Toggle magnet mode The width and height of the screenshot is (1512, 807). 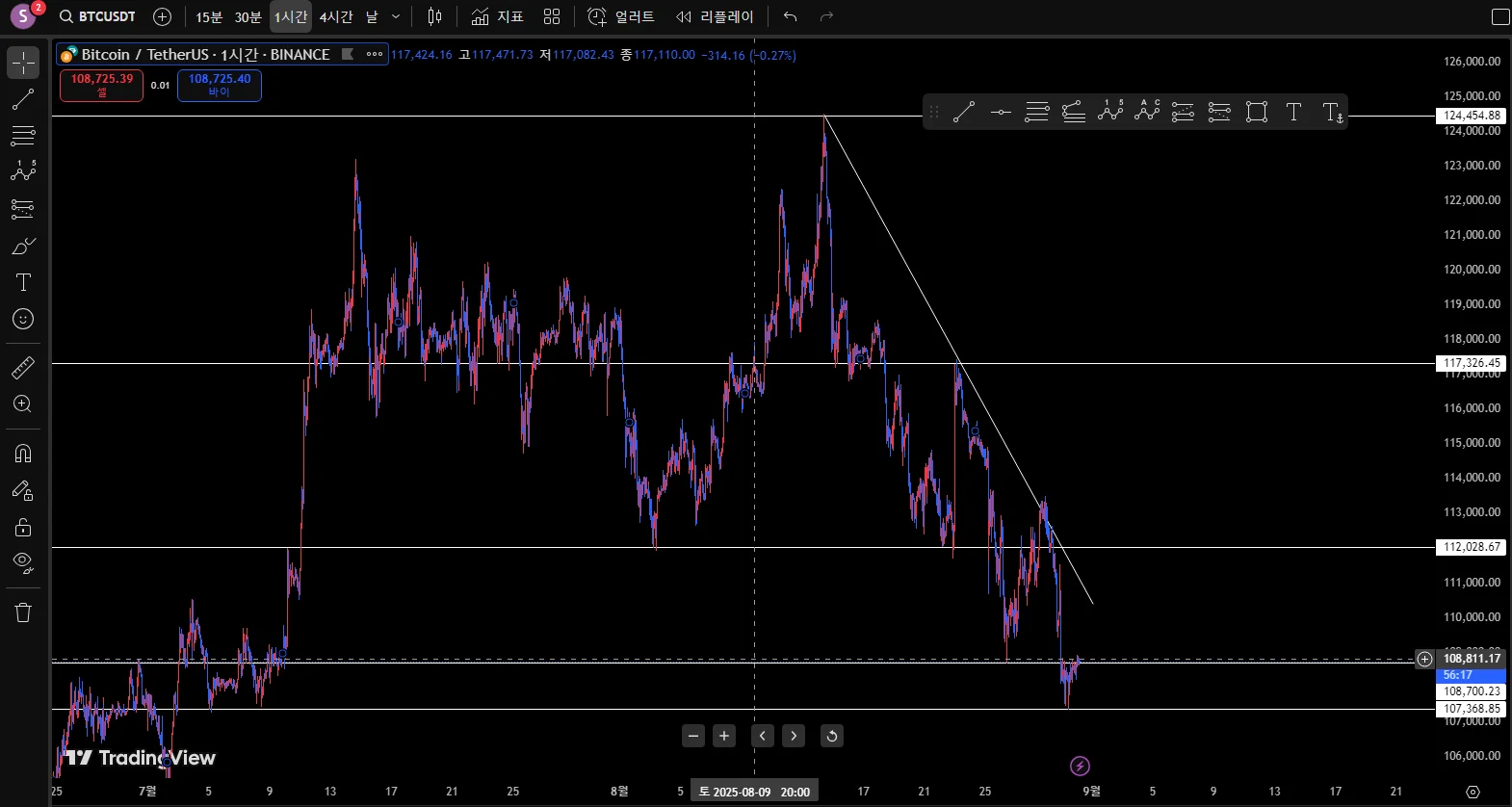[x=23, y=454]
